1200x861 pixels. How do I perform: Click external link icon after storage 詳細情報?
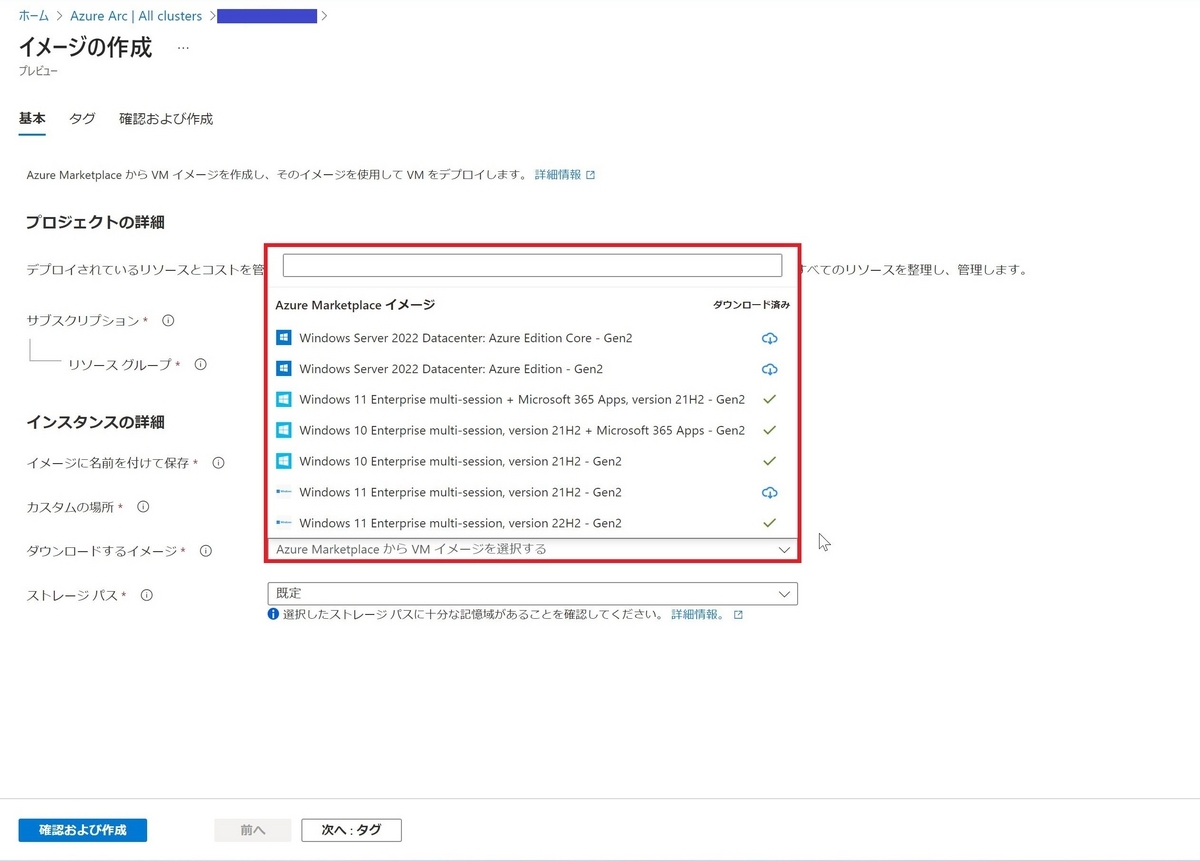coord(738,615)
